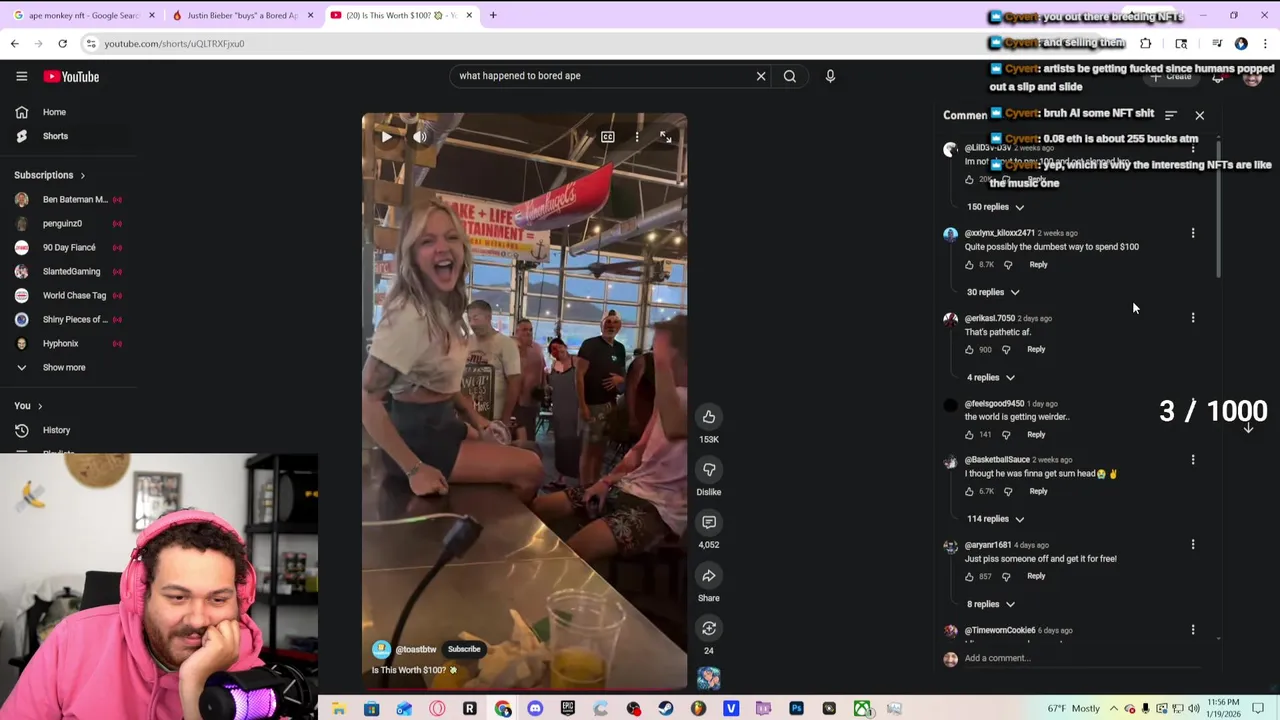The height and width of the screenshot is (720, 1280).
Task: Open options for @erikasl.7050 comment
Action: point(1193,318)
